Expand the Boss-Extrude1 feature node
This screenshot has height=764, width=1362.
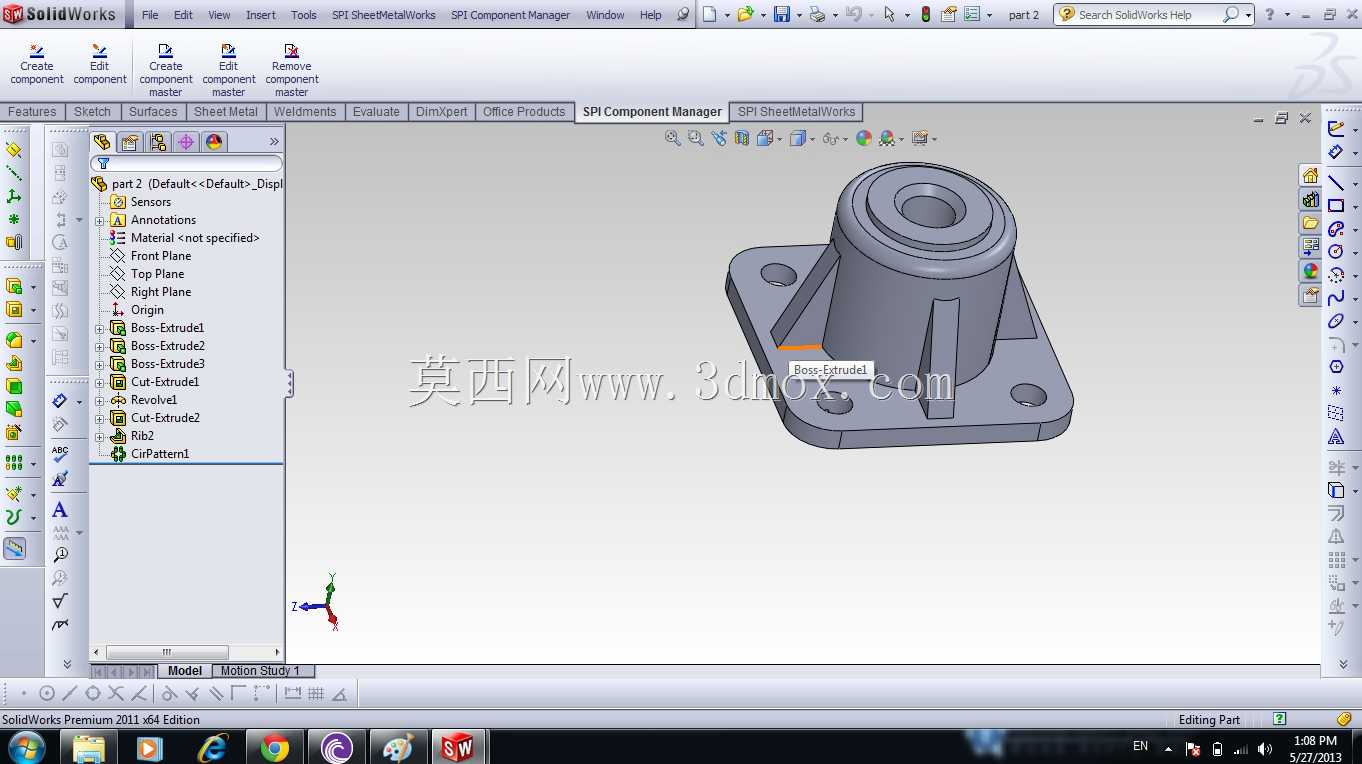(x=100, y=328)
